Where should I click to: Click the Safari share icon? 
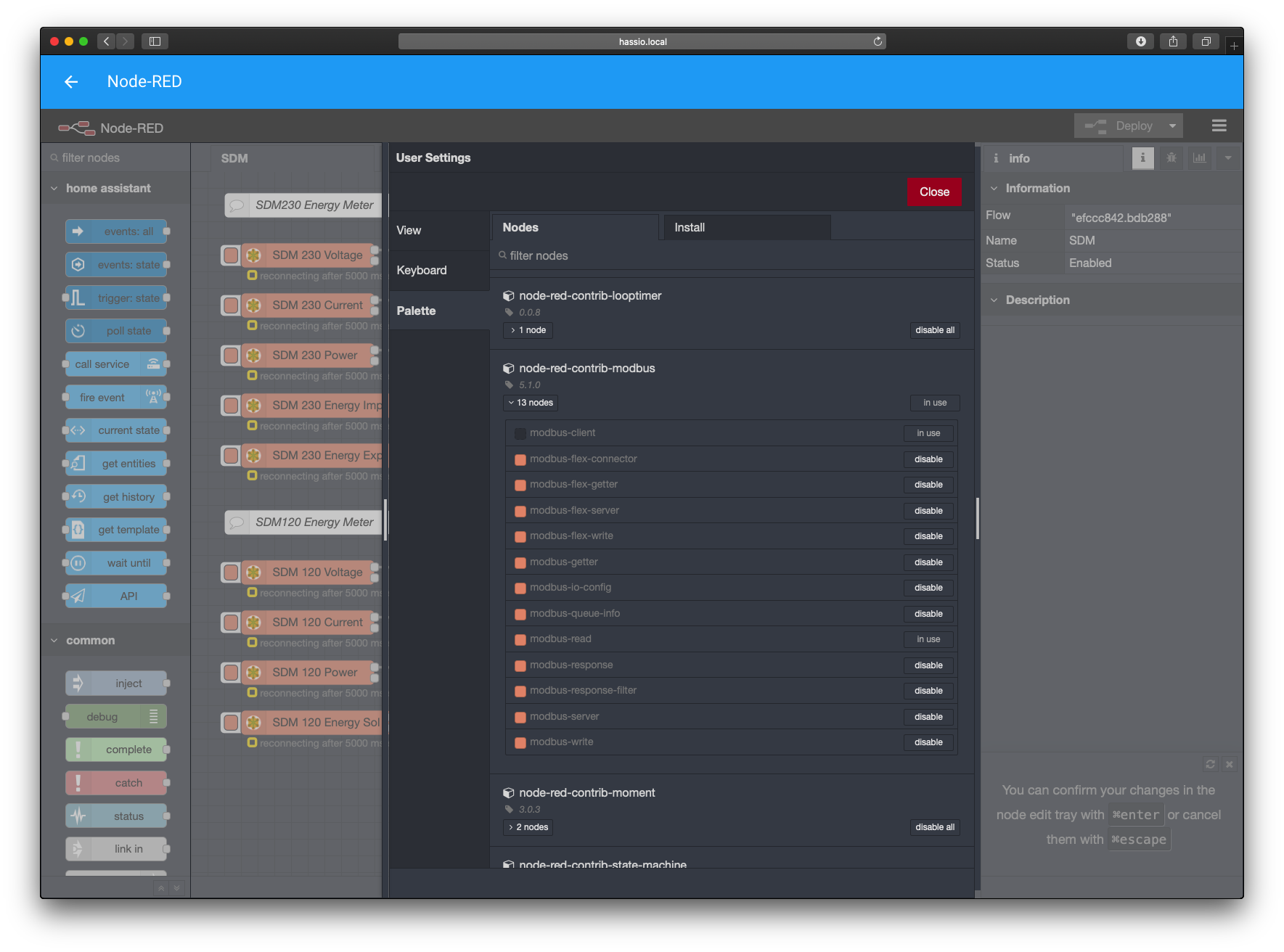tap(1173, 41)
